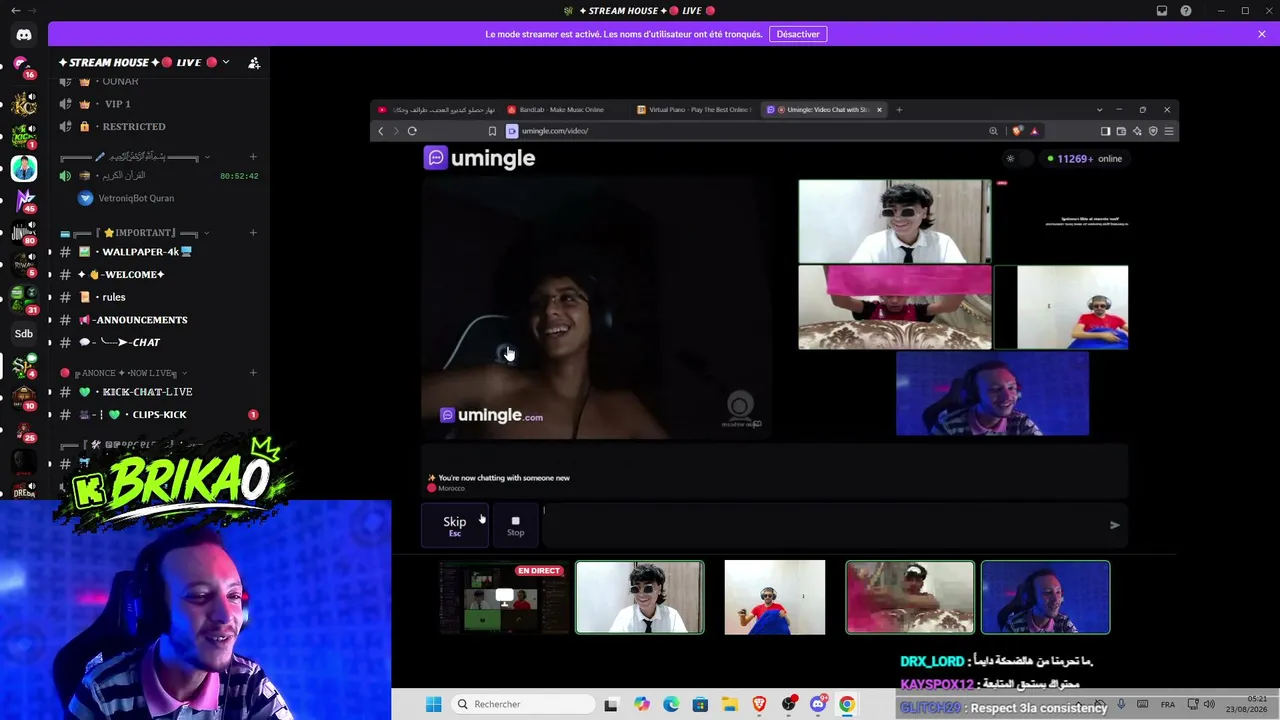Add a channel to ANONCE NOW LIVE category
The image size is (1280, 720).
(x=253, y=373)
